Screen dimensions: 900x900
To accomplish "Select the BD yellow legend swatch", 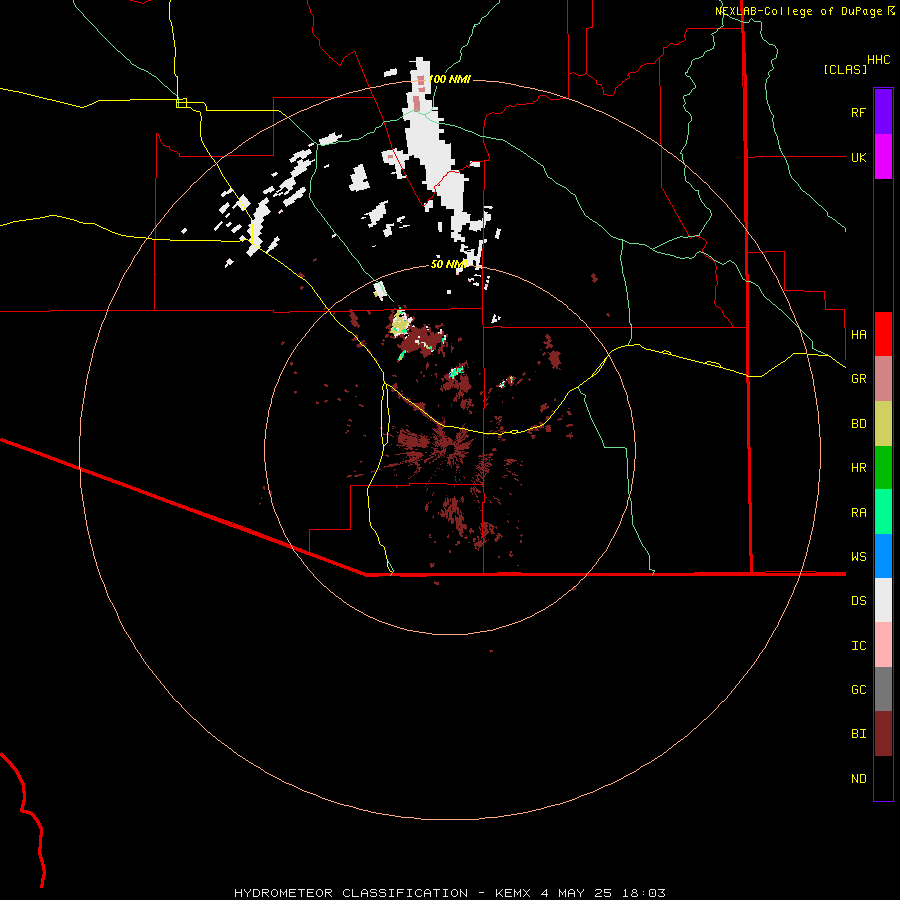I will [883, 424].
